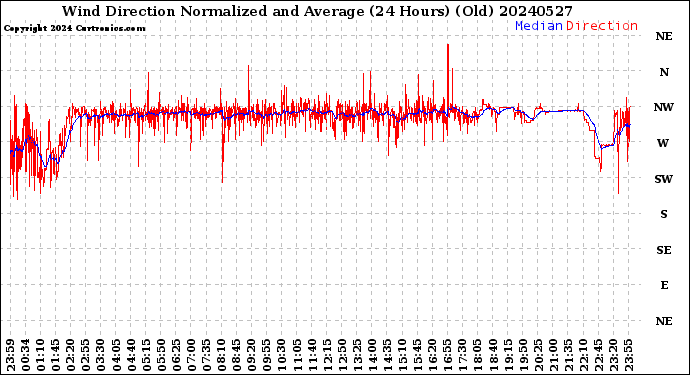Click the 05:50 time label
This screenshot has width=690, height=375.
pos(161,355)
